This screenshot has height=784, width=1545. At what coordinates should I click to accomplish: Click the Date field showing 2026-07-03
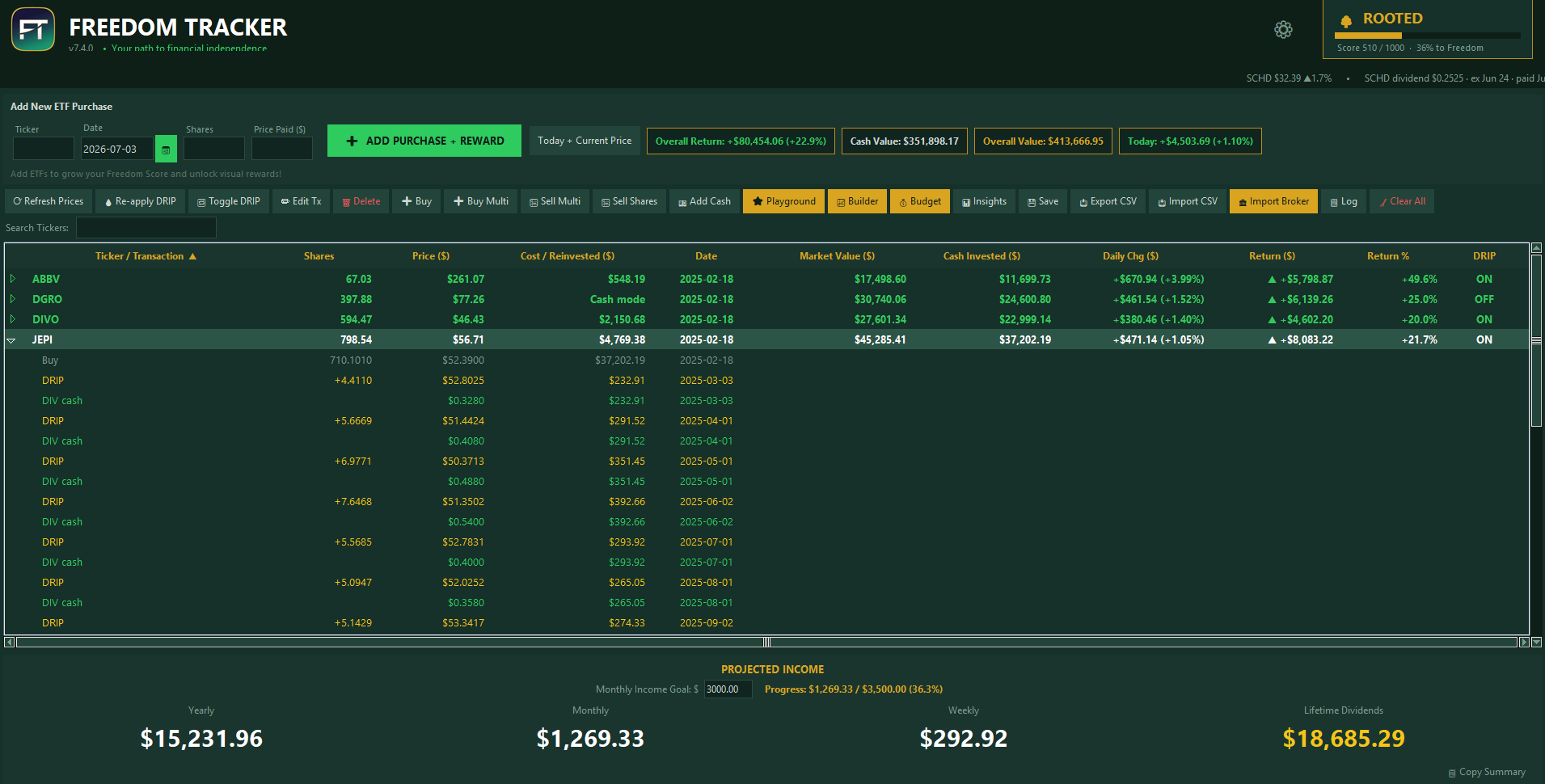click(116, 149)
